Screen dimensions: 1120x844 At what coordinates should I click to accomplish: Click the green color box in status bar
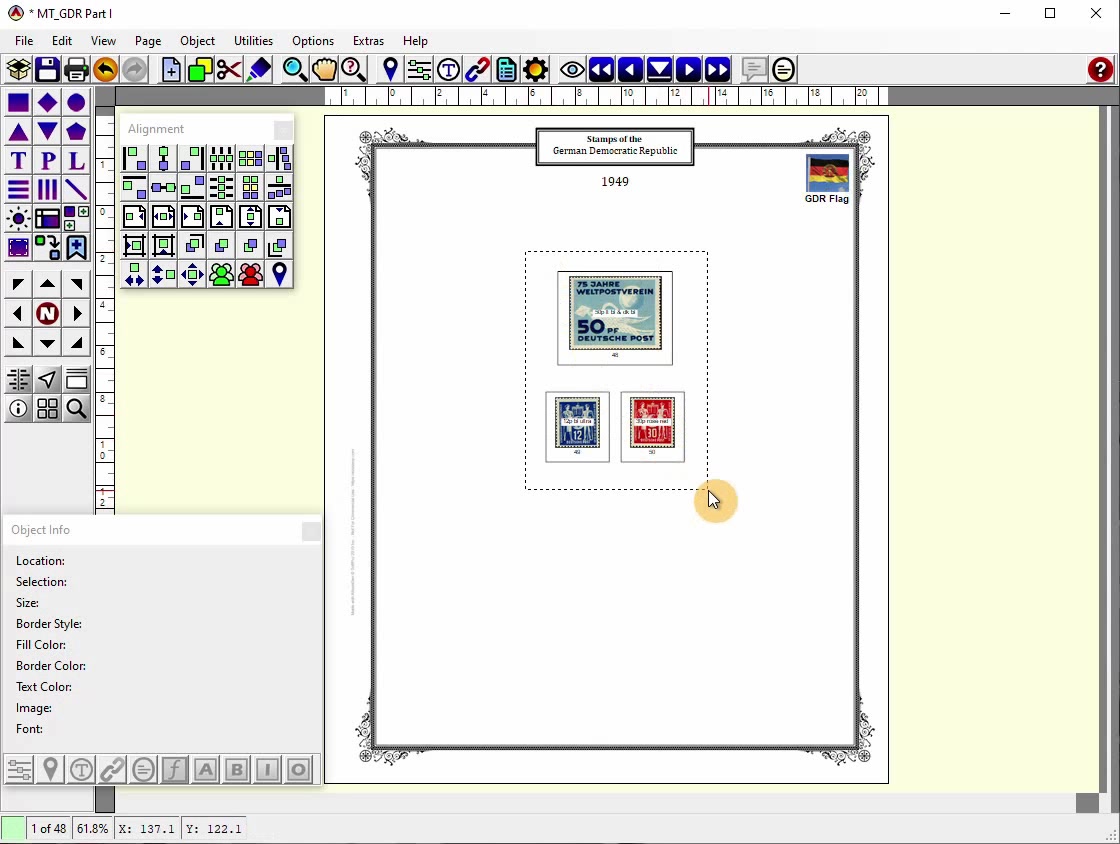pyautogui.click(x=12, y=829)
